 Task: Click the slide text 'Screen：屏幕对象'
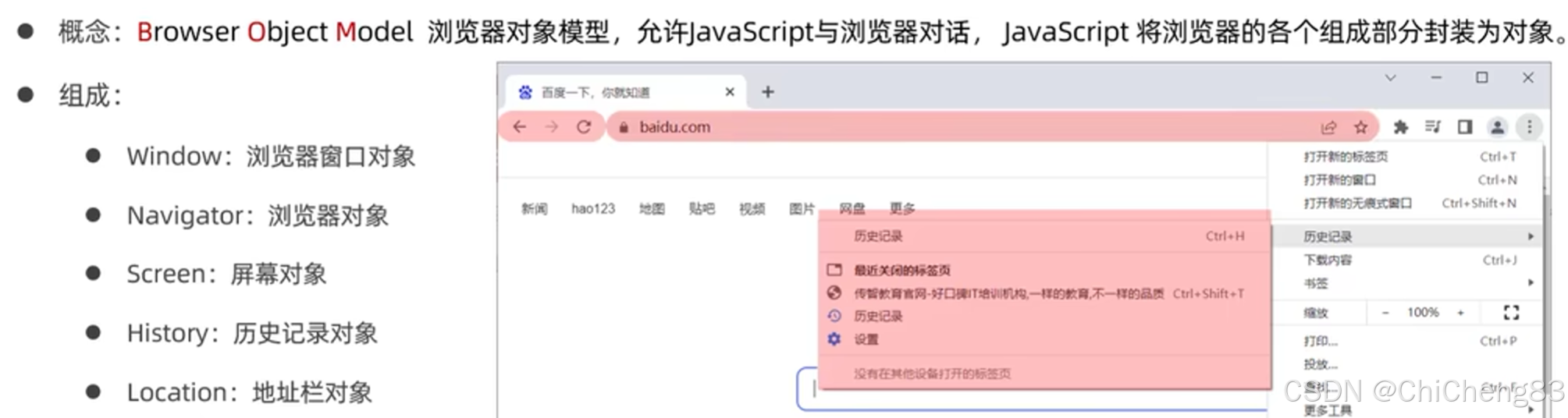pyautogui.click(x=227, y=275)
